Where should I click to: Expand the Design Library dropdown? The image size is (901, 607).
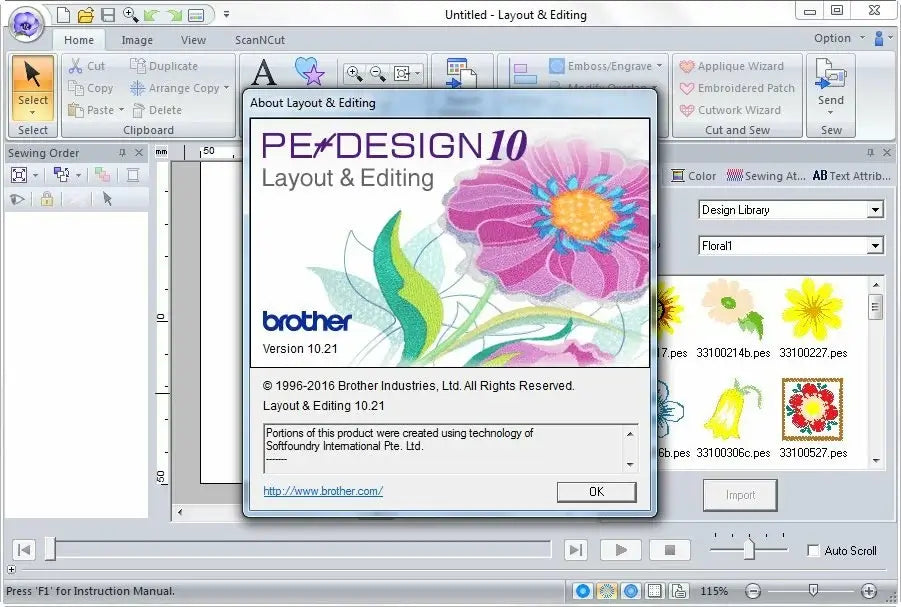click(875, 210)
